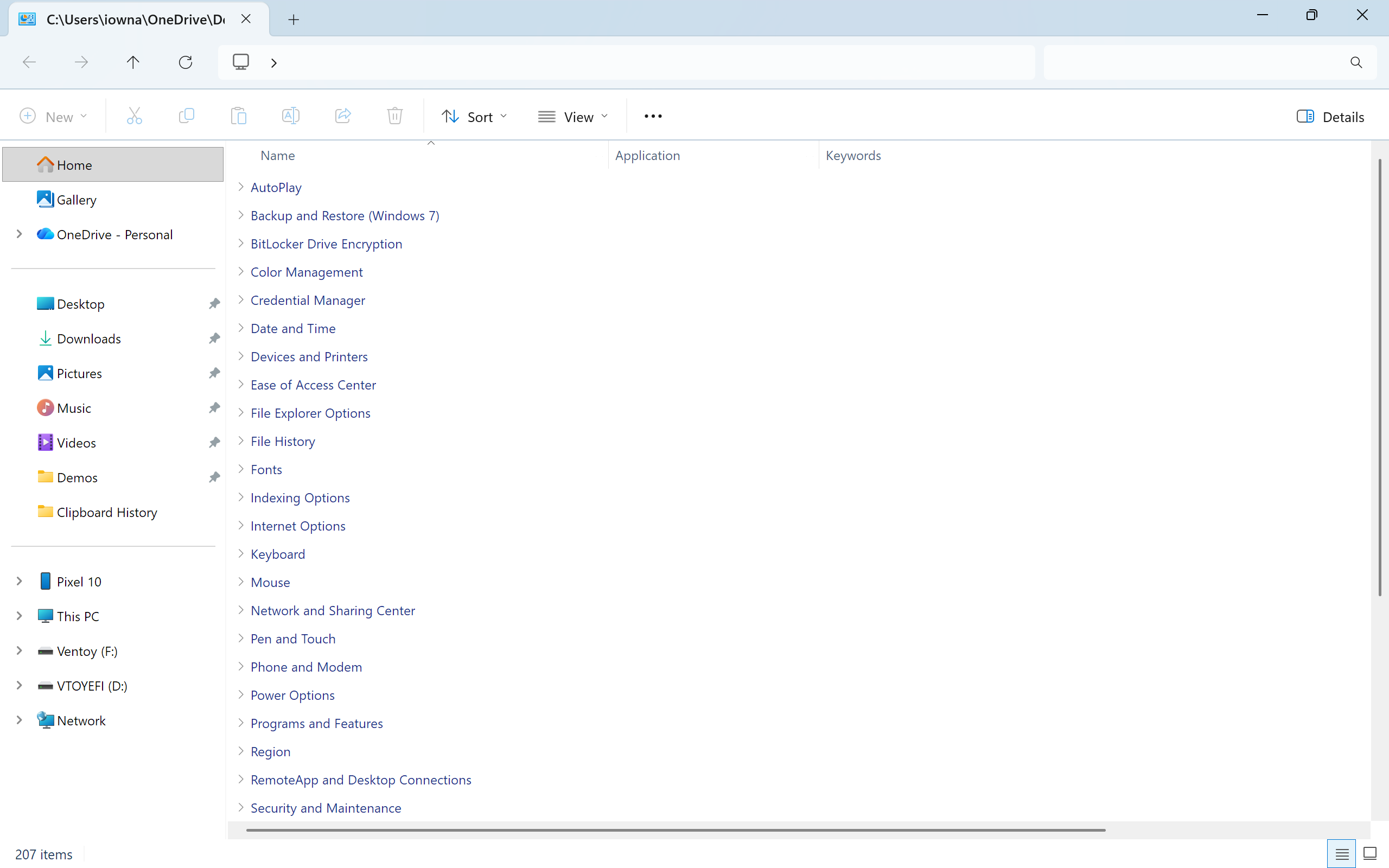Viewport: 1389px width, 868px height.
Task: Unpin Music using its pin icon
Action: [214, 408]
